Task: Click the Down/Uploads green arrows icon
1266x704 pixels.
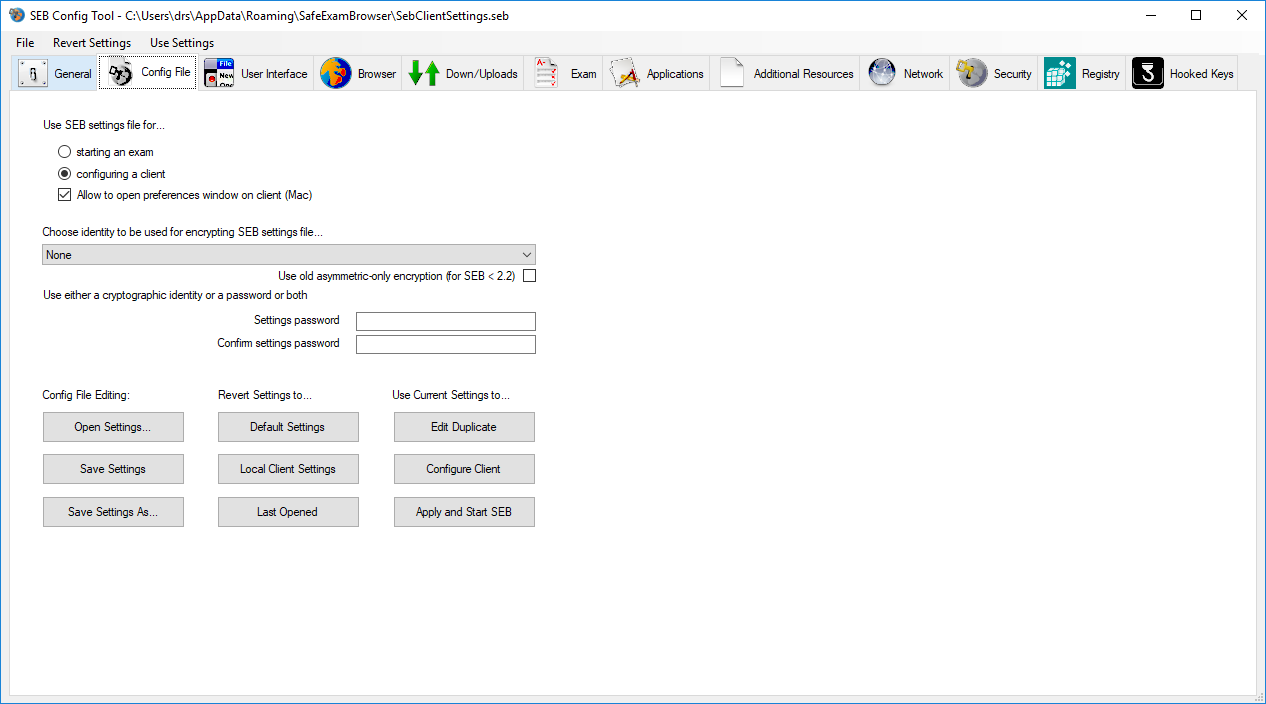Action: coord(424,73)
